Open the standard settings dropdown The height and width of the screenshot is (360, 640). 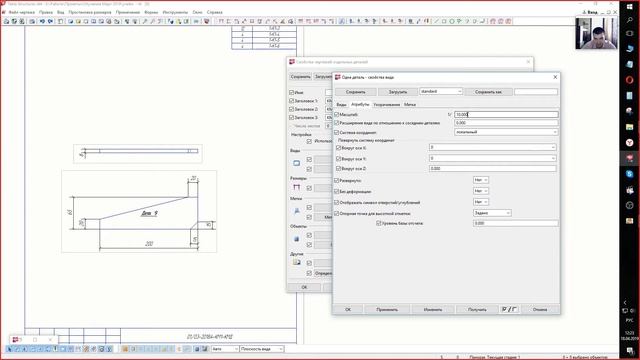(x=441, y=91)
